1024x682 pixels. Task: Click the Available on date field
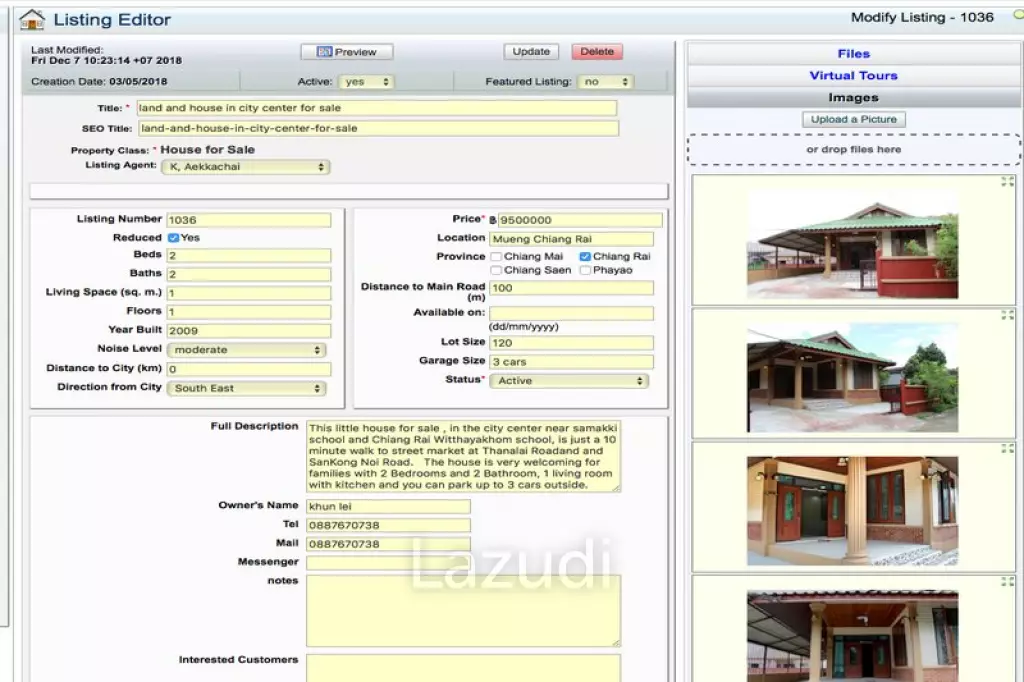(x=571, y=314)
